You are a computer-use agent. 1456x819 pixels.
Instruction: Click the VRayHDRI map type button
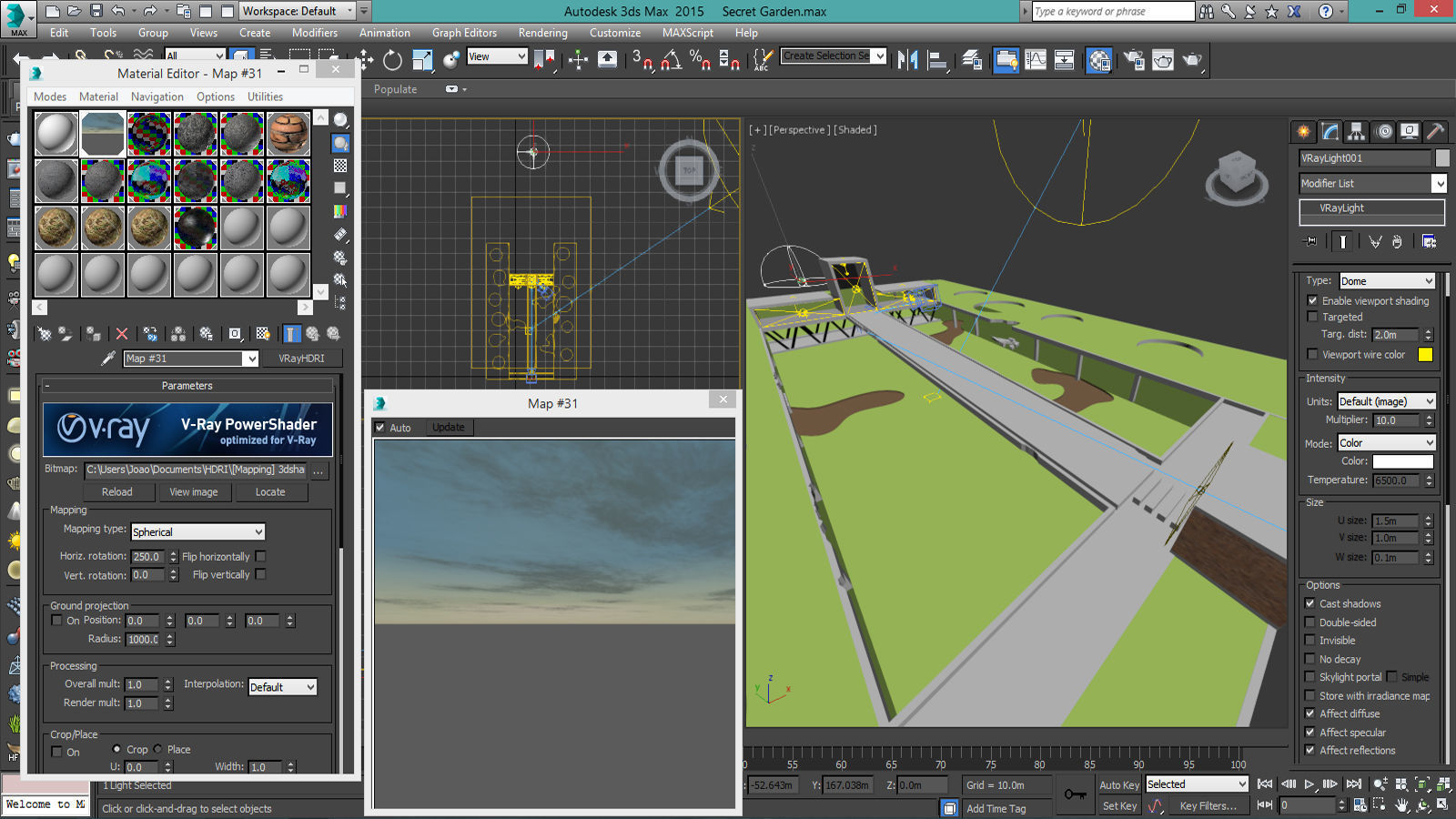(301, 359)
